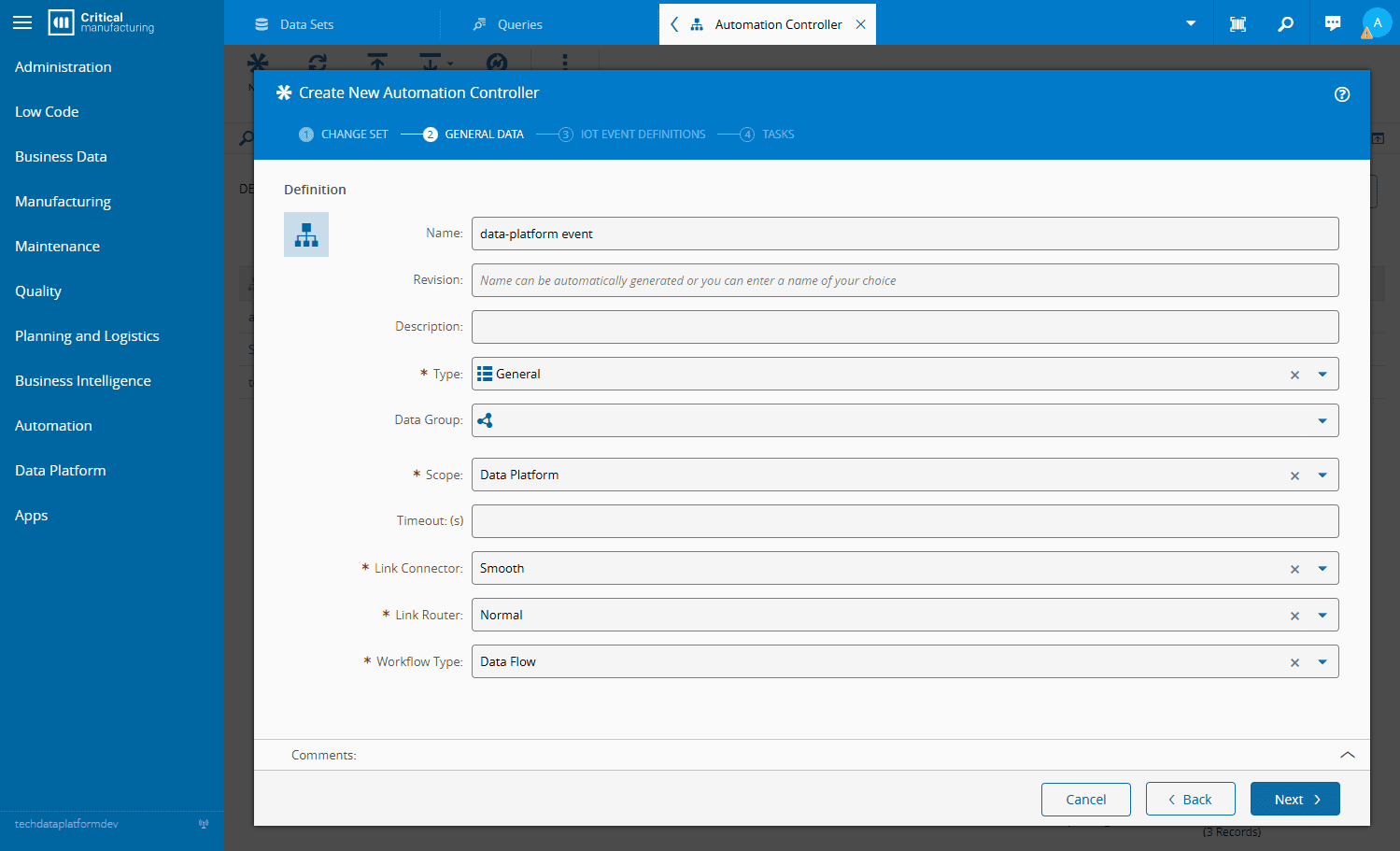The width and height of the screenshot is (1400, 851).
Task: Close the Automation Controller tab
Action: click(860, 24)
